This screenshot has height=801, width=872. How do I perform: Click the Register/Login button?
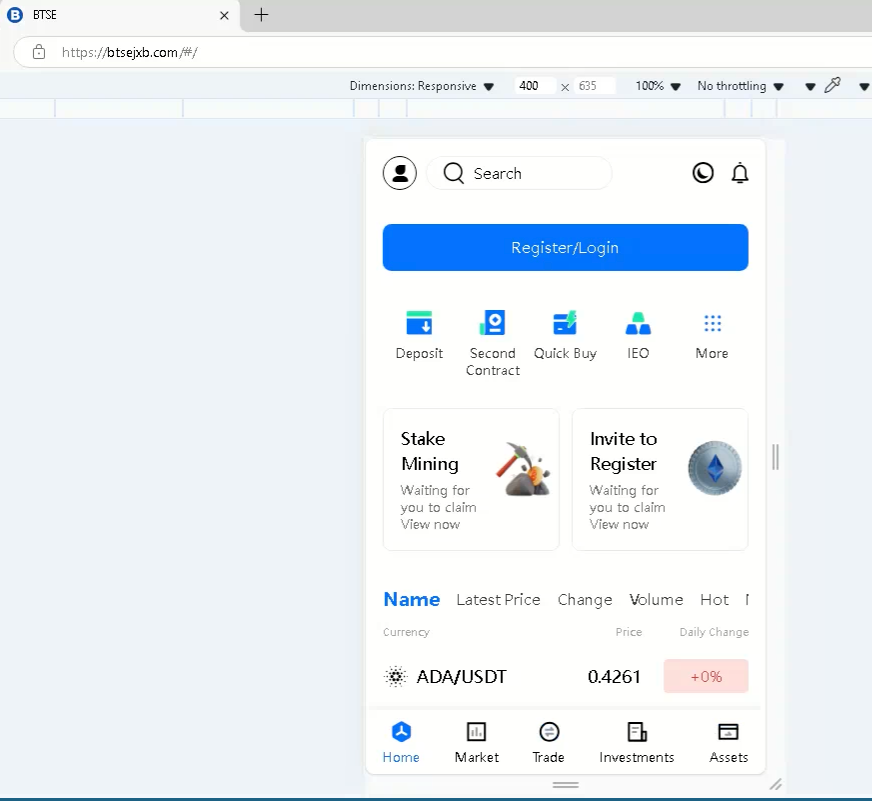pyautogui.click(x=565, y=247)
